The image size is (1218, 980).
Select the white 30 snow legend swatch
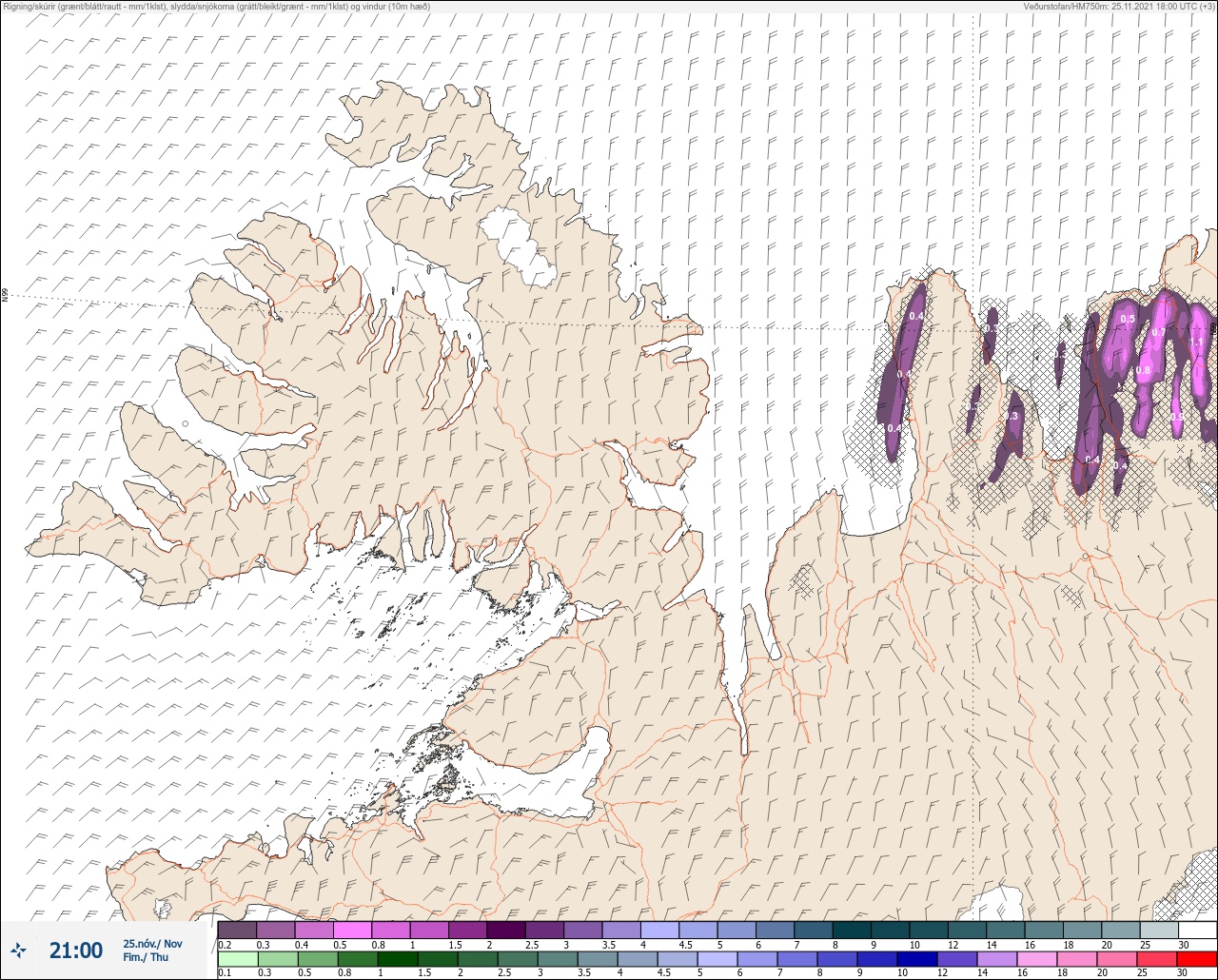[1197, 930]
